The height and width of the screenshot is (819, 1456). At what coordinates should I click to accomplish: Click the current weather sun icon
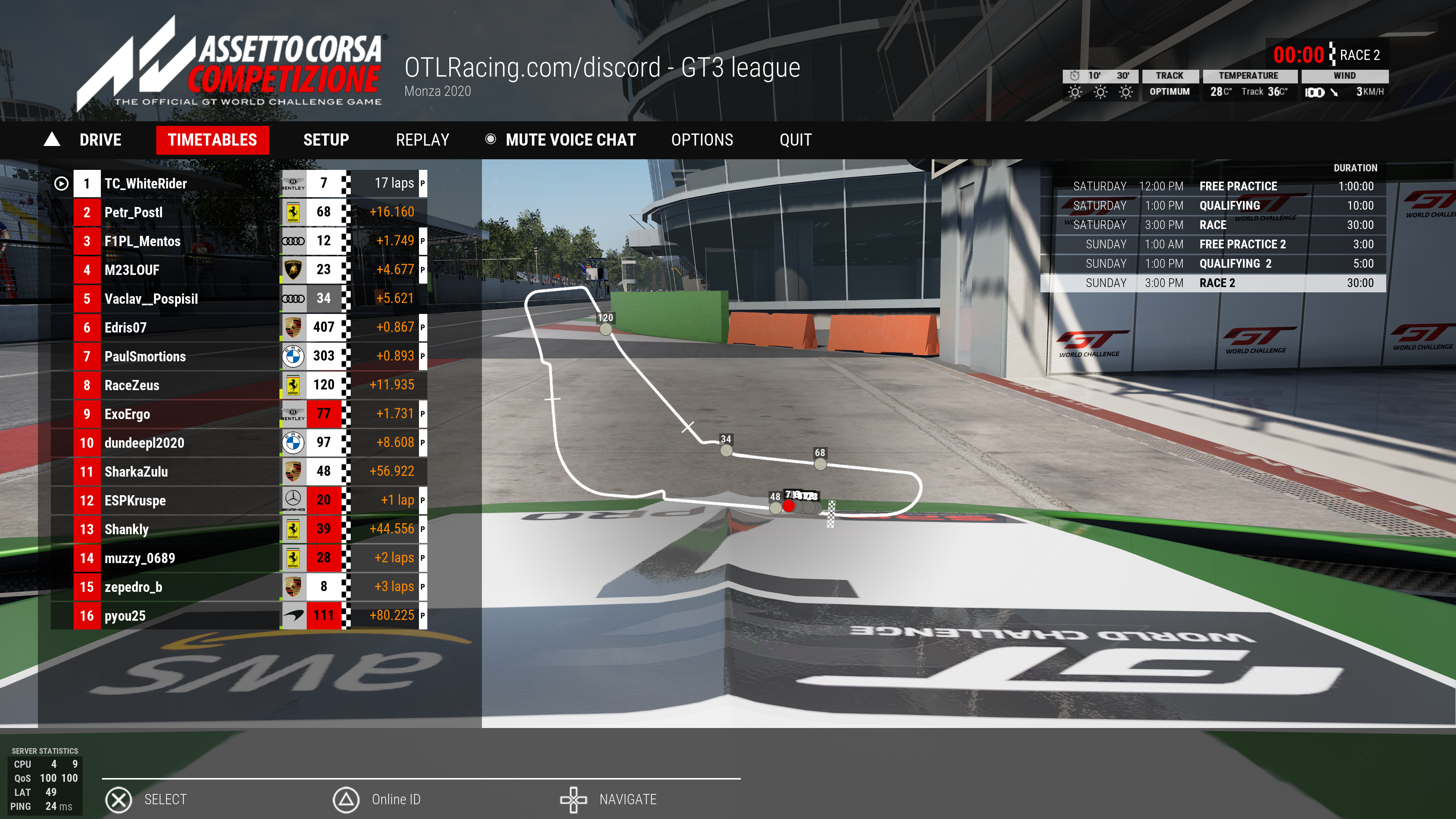[1075, 92]
